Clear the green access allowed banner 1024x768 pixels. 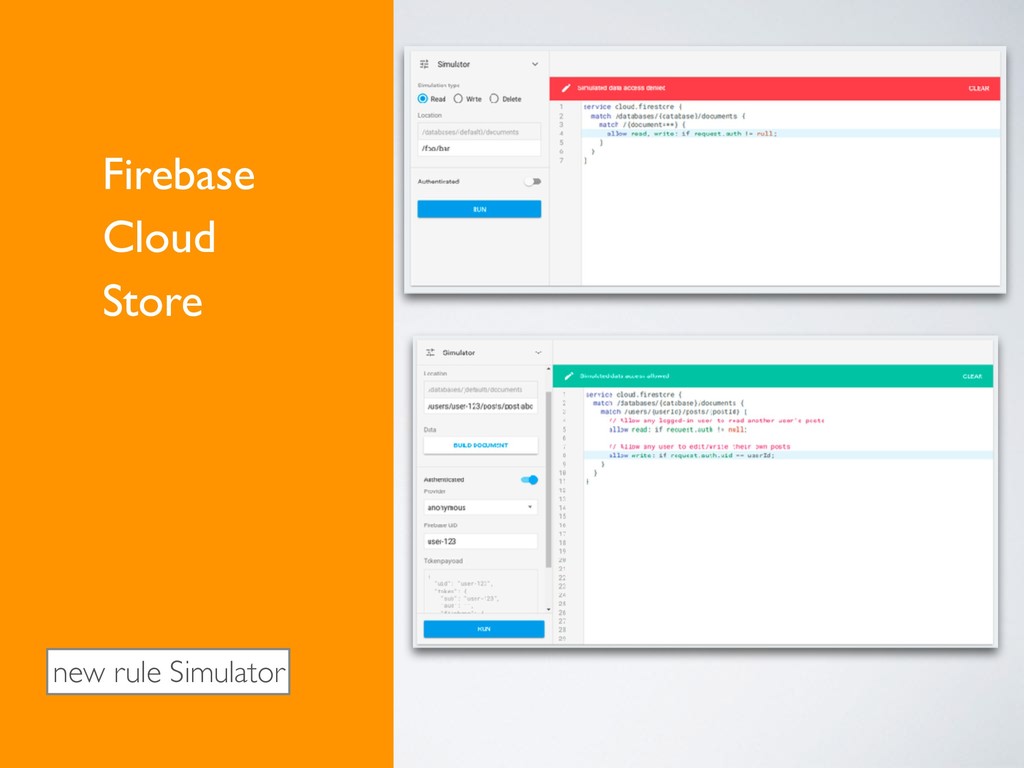click(x=972, y=376)
